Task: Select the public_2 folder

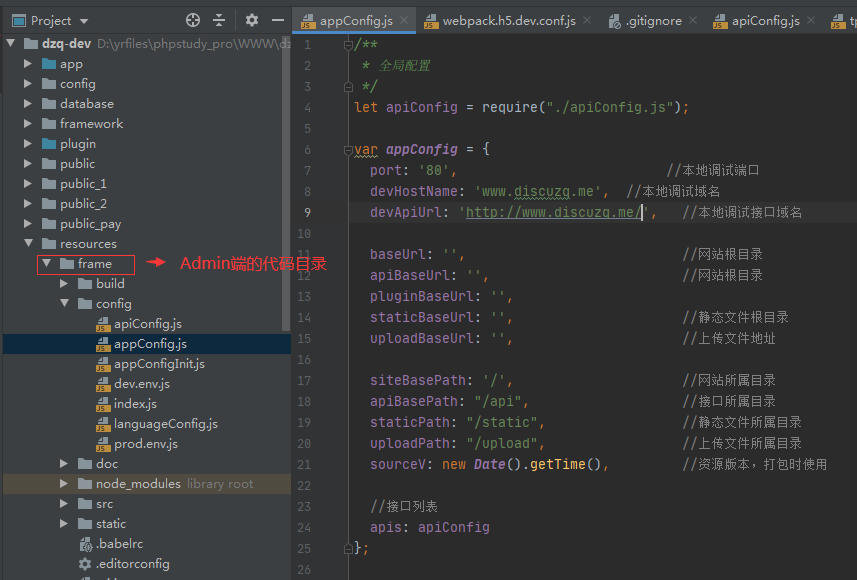Action: point(83,204)
